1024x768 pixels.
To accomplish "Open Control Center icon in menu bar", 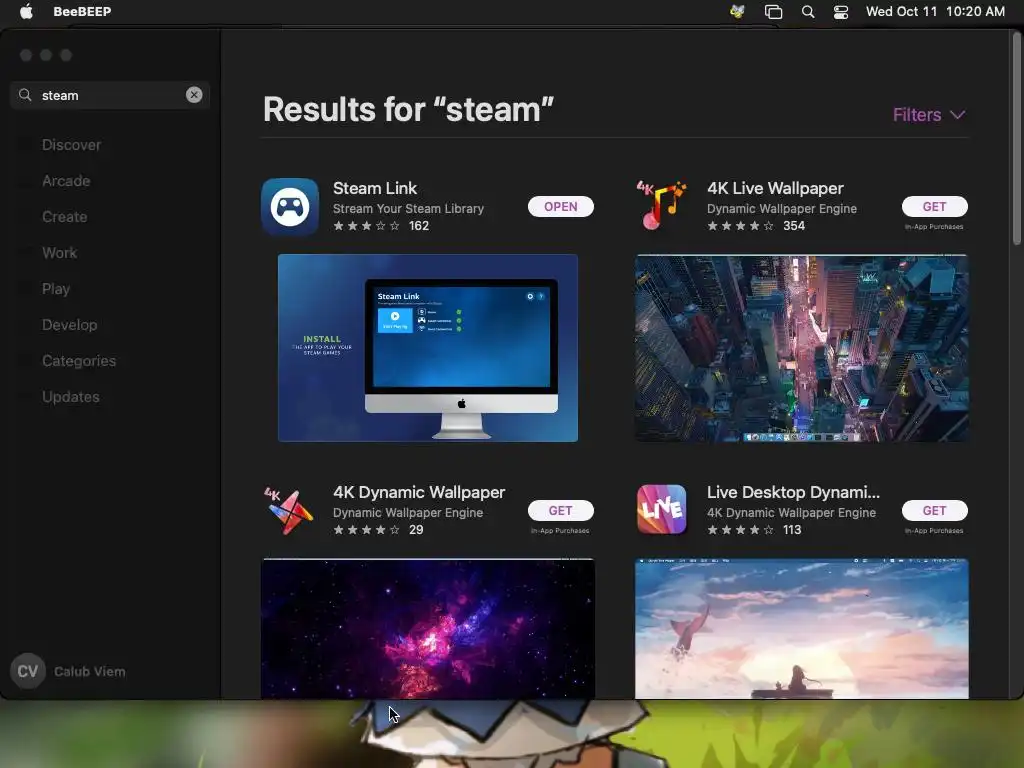I will [841, 11].
